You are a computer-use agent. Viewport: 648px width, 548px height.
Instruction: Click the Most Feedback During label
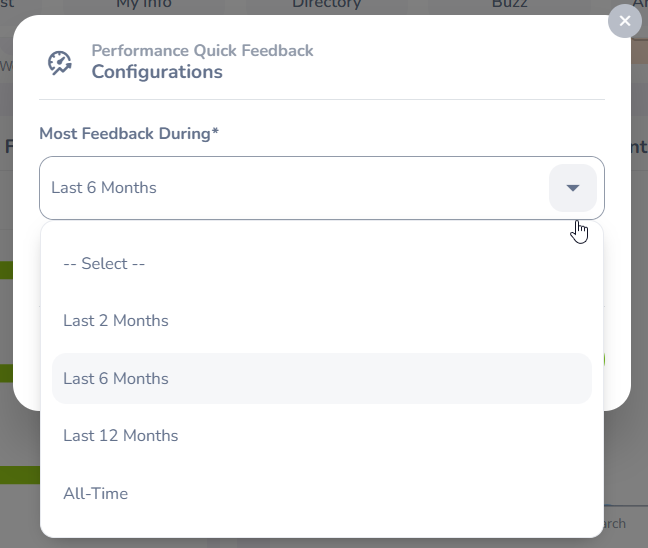pos(129,134)
